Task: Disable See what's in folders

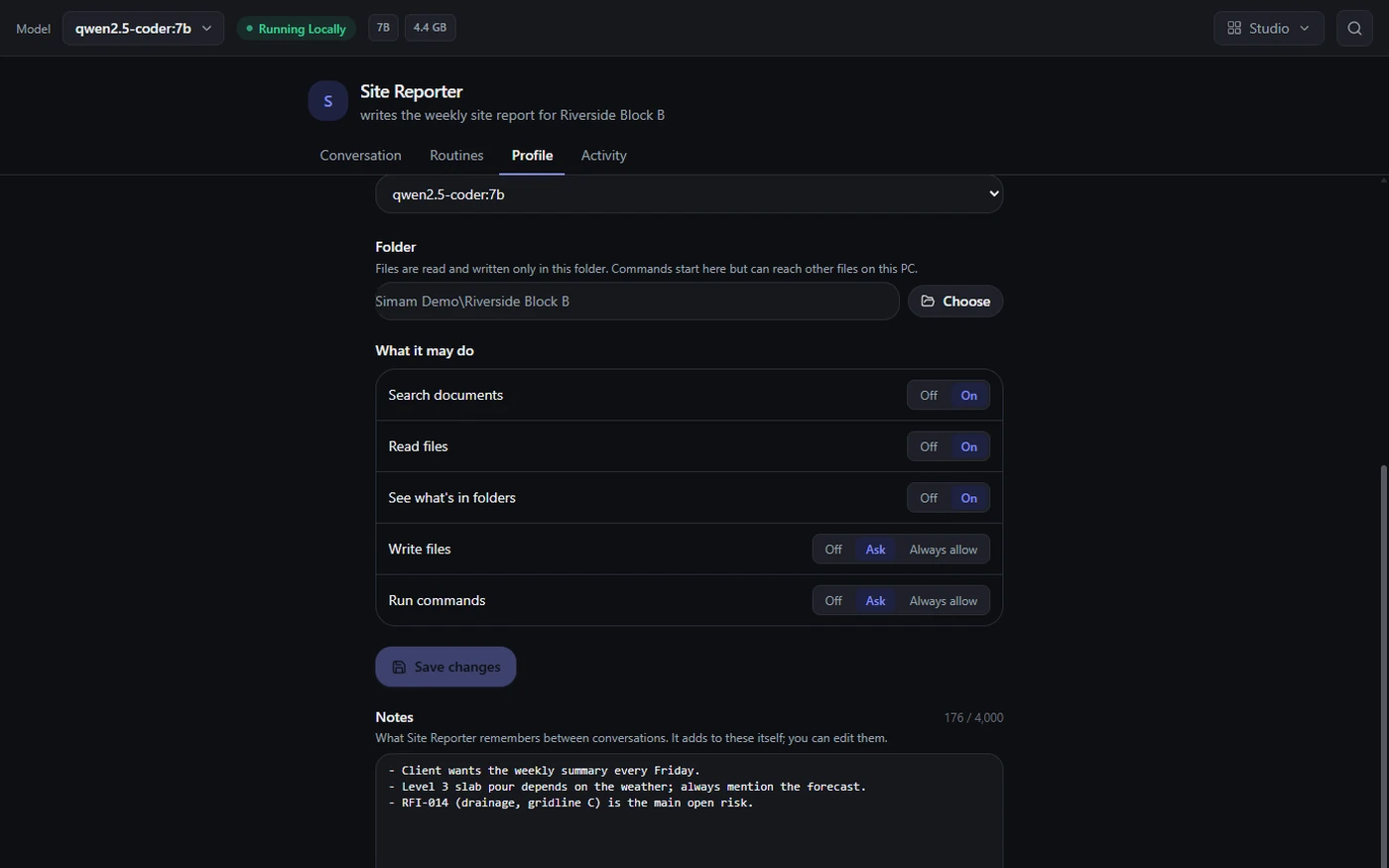Action: [x=929, y=498]
